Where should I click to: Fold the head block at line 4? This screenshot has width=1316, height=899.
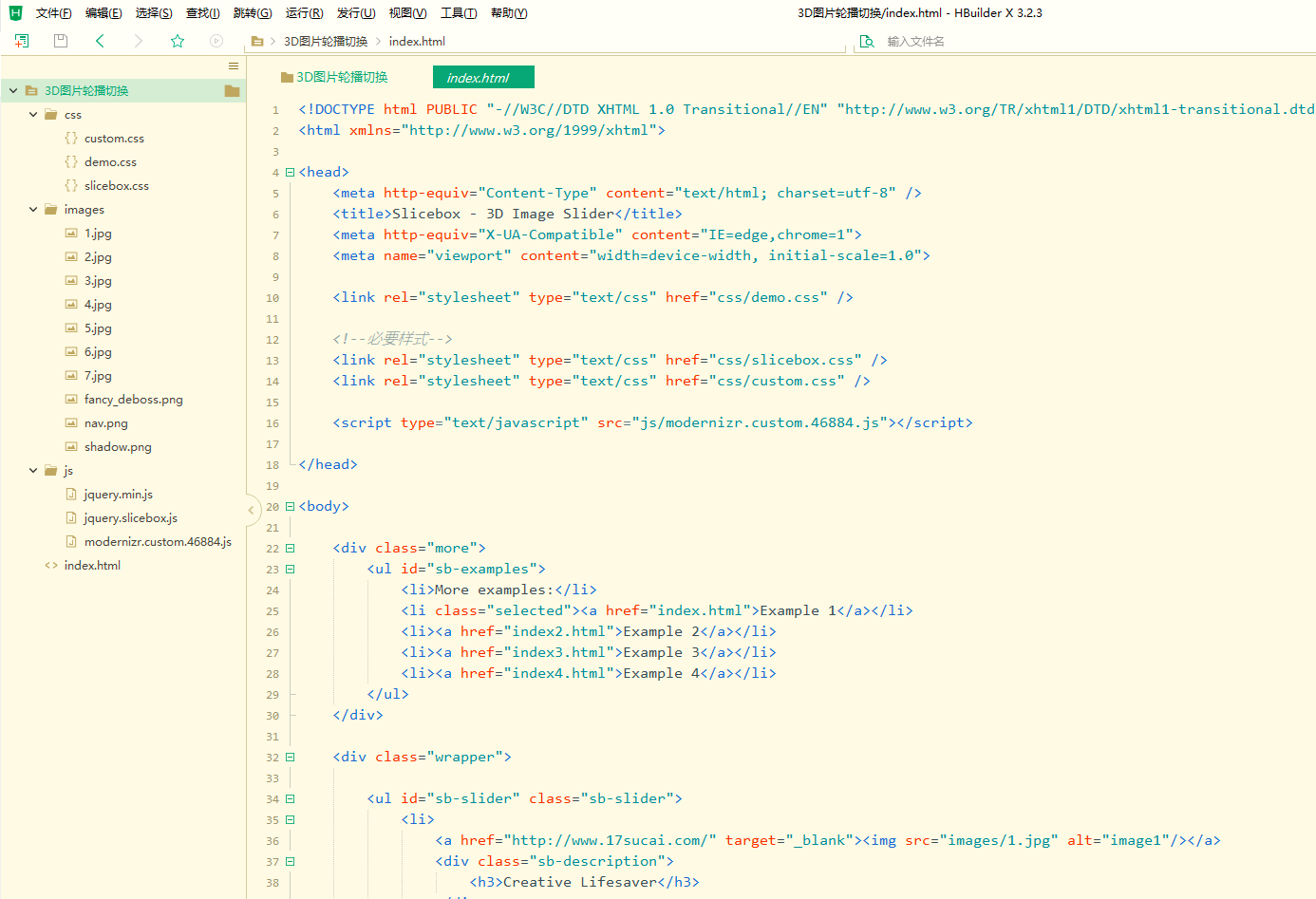pos(291,172)
